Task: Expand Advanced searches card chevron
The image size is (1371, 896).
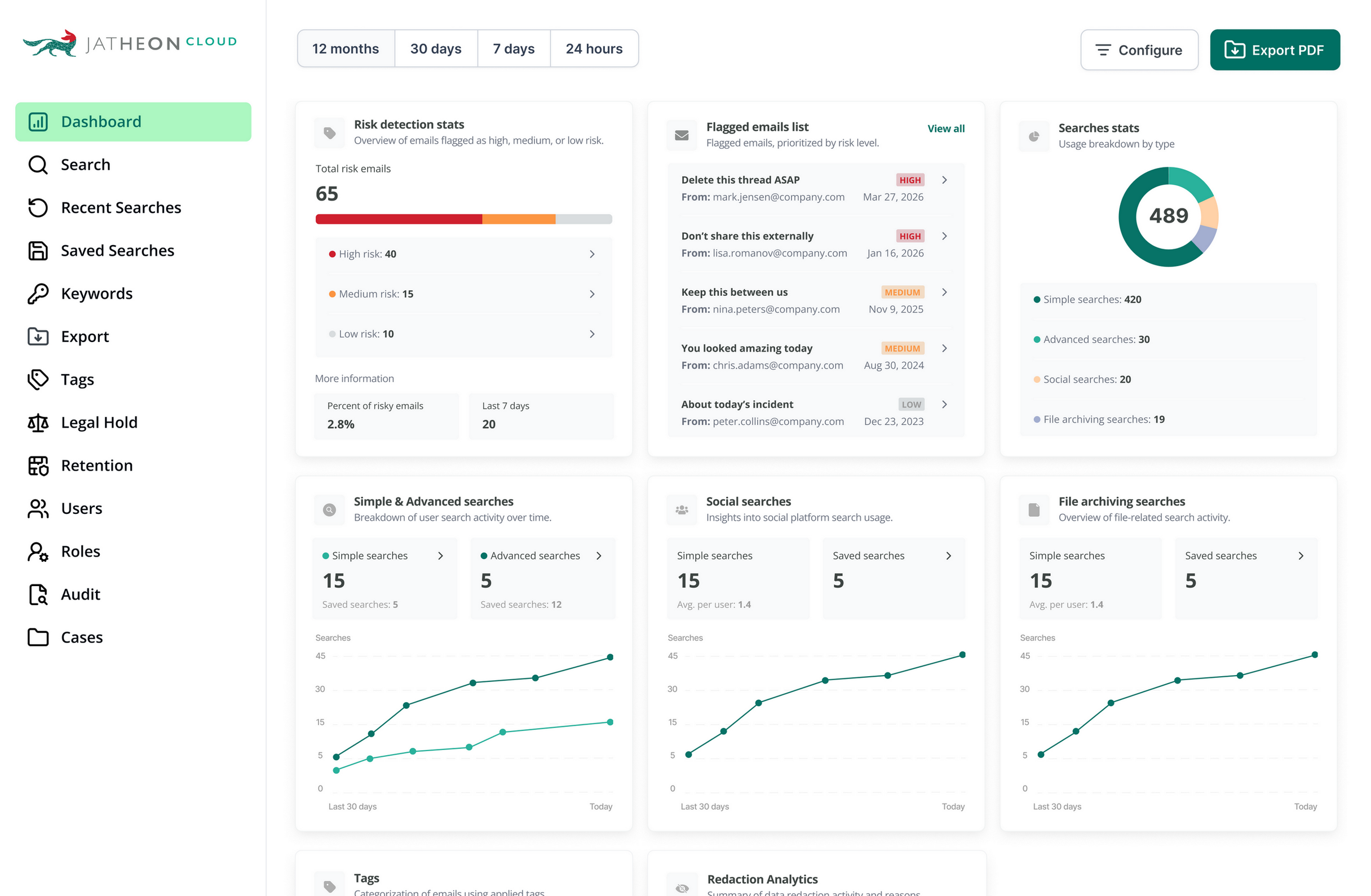Action: coord(599,556)
